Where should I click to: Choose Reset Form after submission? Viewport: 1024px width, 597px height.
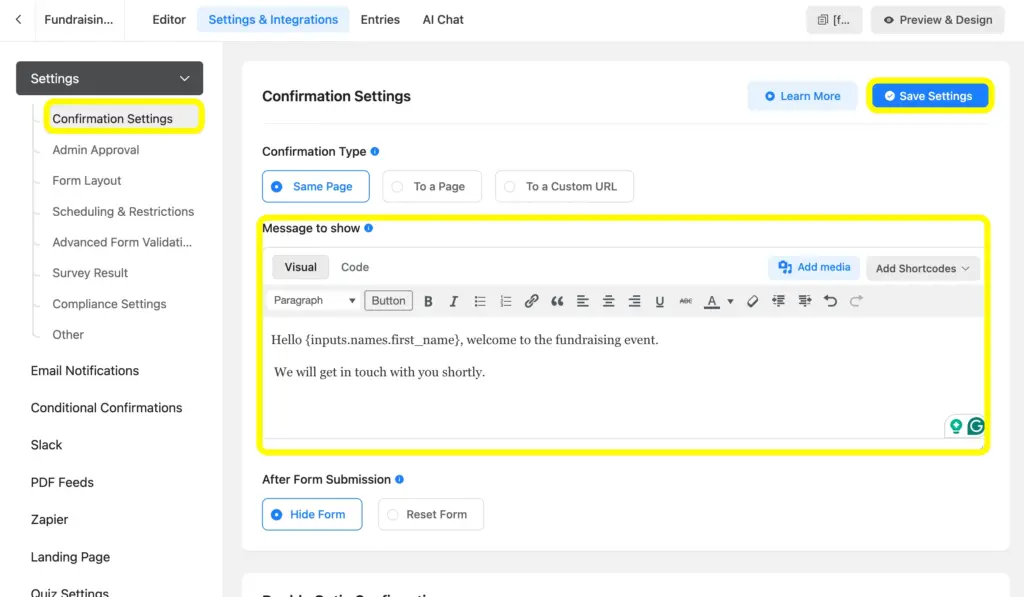(431, 515)
